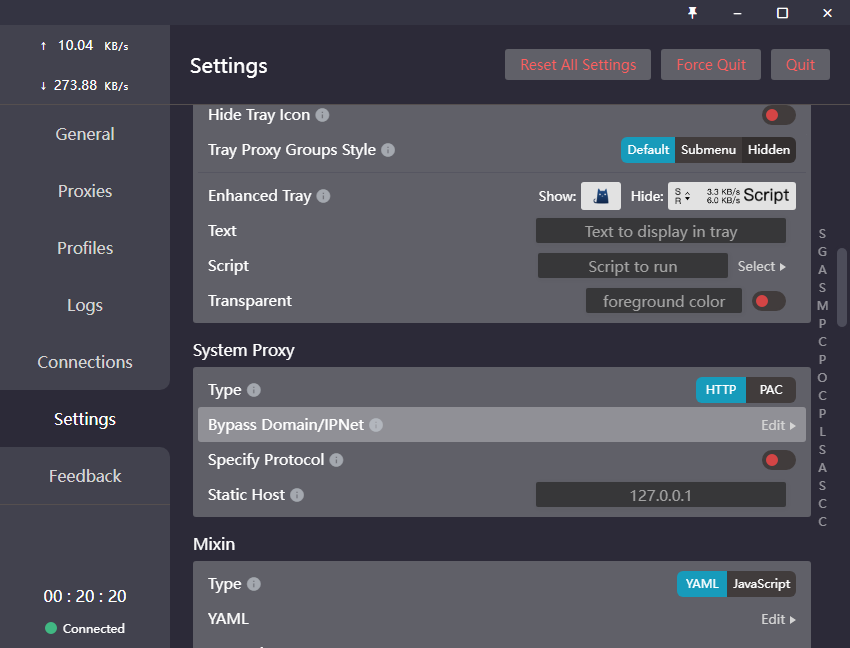Click the speed Script icon for Hide
Viewport: 850px width, 648px height.
pos(732,196)
